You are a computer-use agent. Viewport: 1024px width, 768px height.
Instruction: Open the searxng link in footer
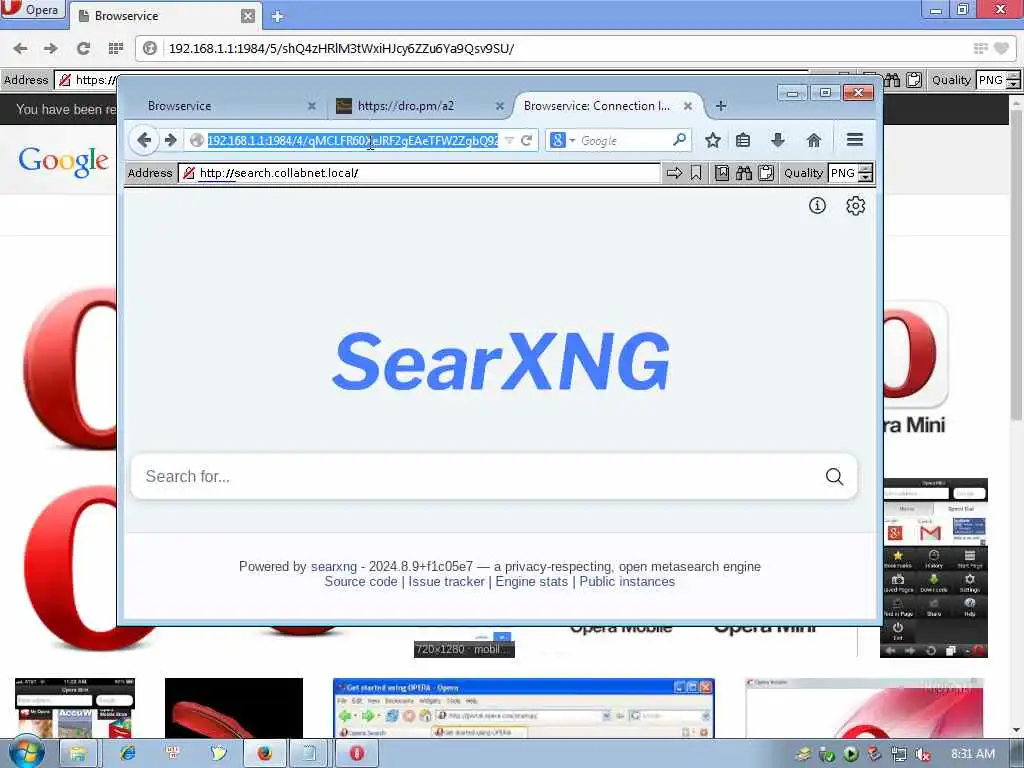334,566
